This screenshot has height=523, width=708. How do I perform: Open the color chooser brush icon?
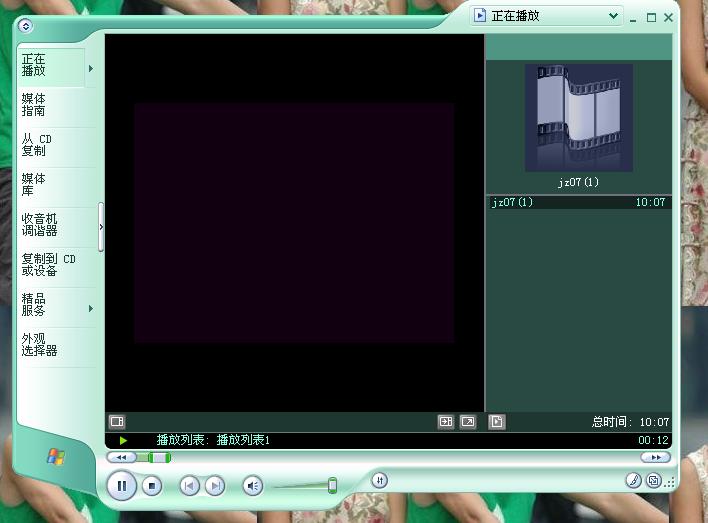pos(632,481)
